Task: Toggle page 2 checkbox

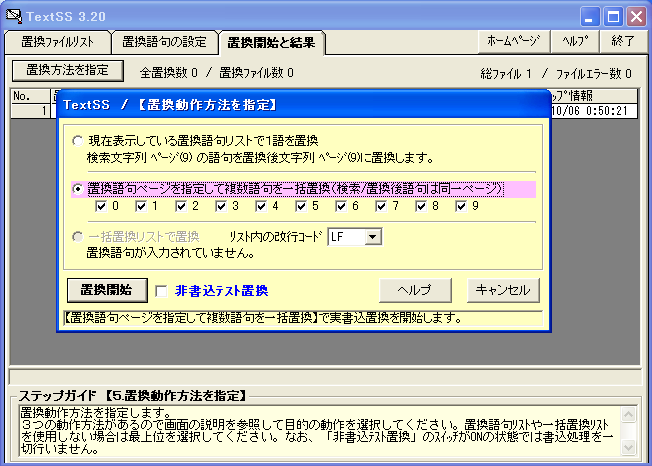Action: point(181,206)
